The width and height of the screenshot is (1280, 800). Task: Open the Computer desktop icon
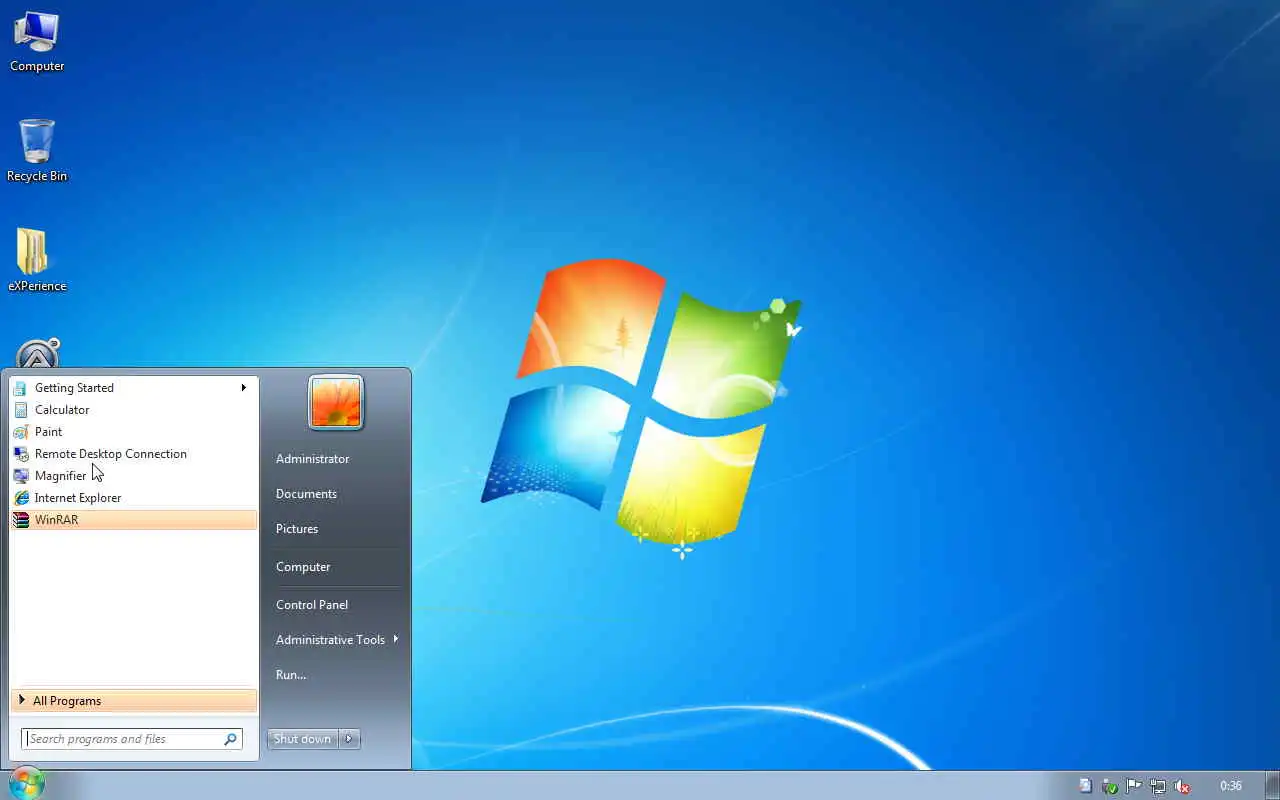point(37,41)
